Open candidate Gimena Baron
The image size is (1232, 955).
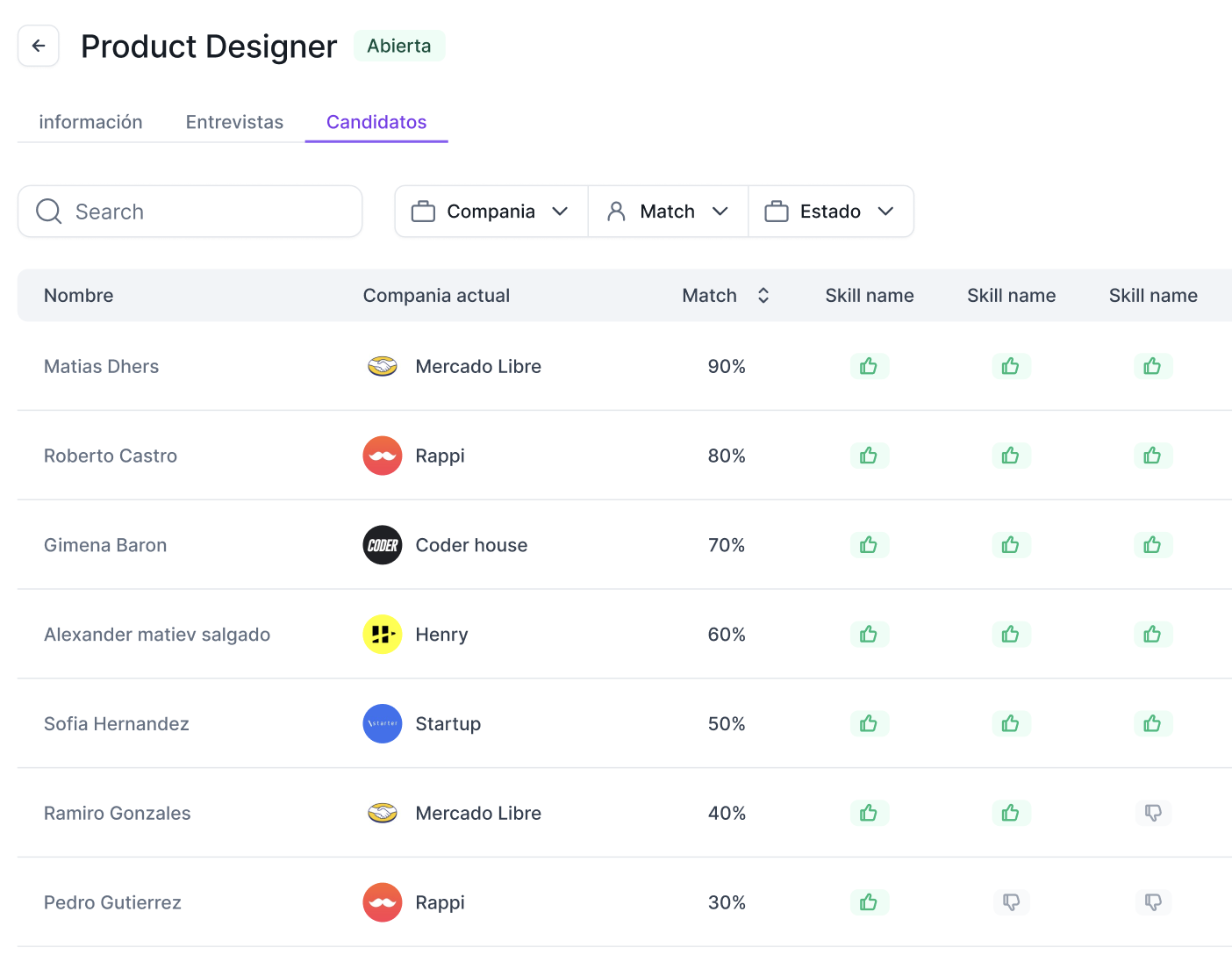pos(105,545)
